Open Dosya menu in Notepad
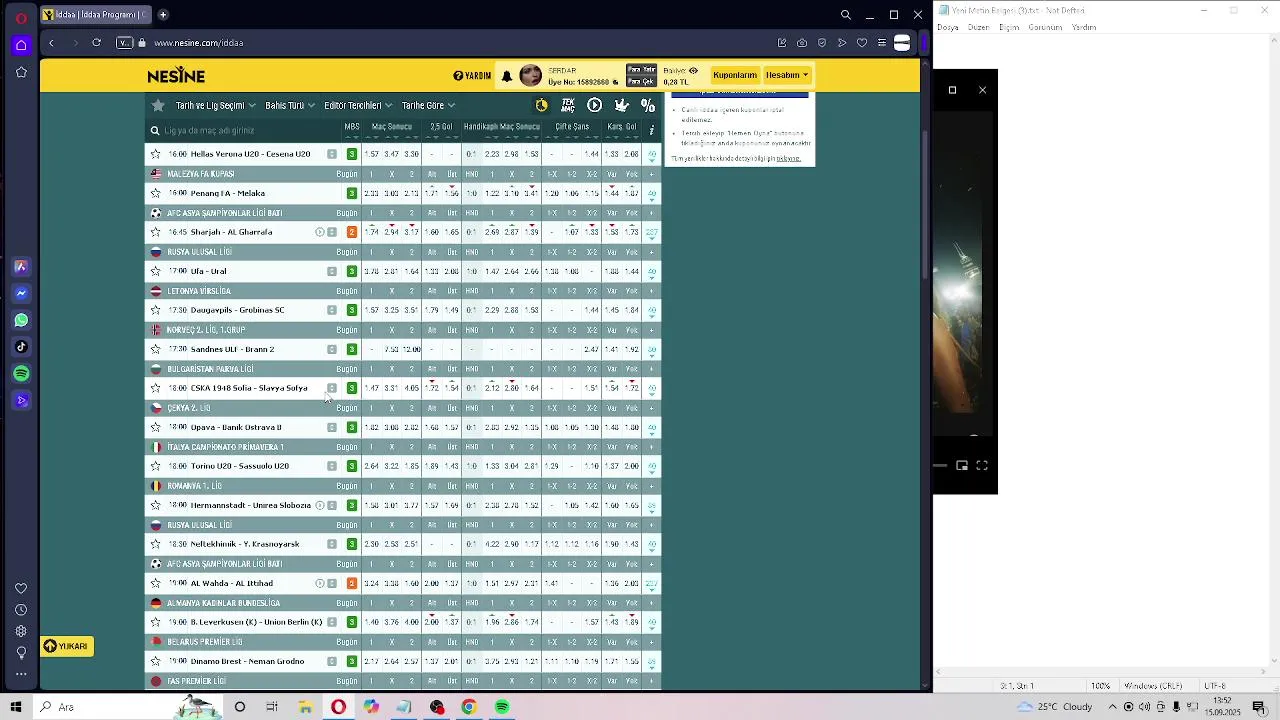This screenshot has height=720, width=1280. pos(948,28)
